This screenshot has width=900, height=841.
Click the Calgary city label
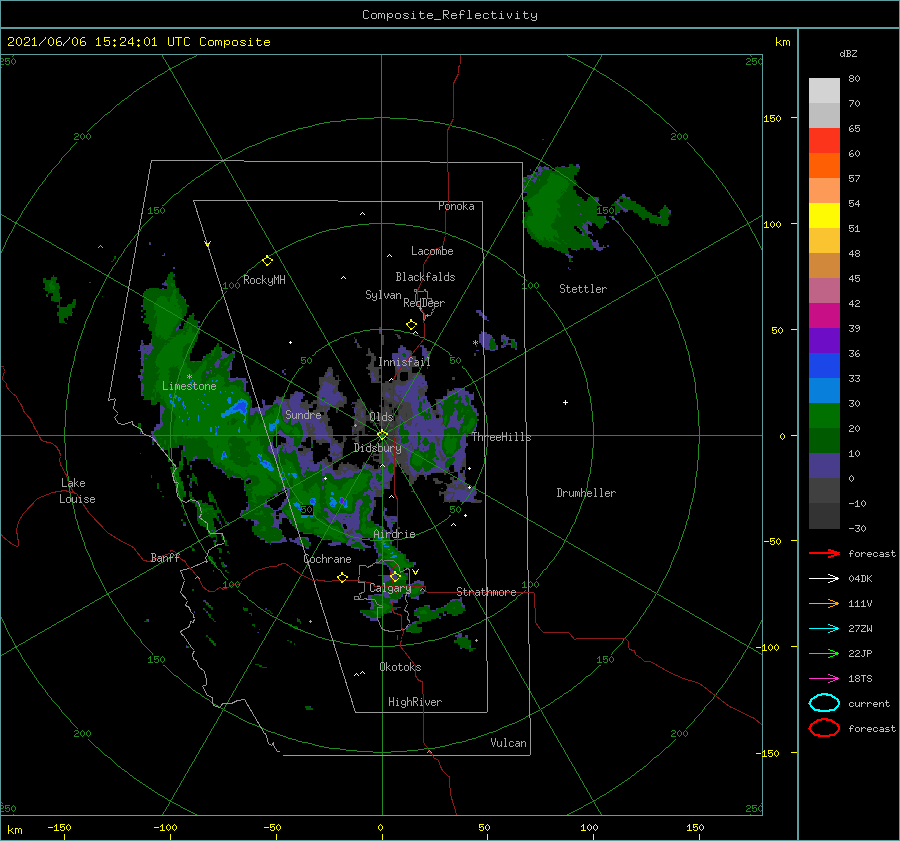(x=390, y=588)
